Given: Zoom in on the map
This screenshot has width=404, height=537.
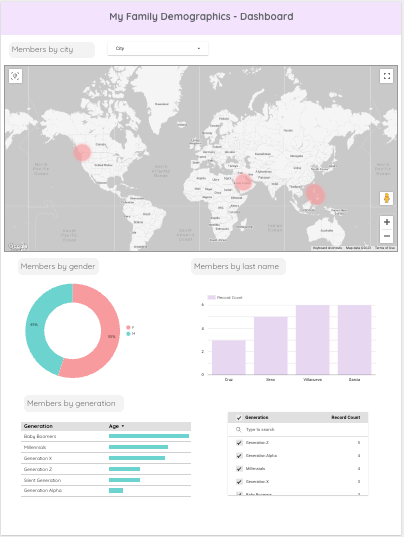Looking at the screenshot, I should click(x=387, y=222).
